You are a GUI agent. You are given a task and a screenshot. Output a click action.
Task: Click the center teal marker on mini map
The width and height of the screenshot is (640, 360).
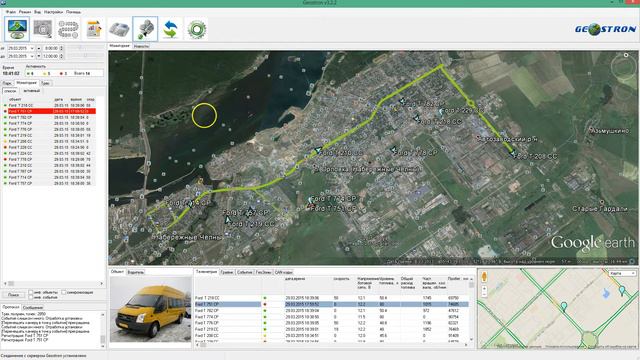click(564, 306)
